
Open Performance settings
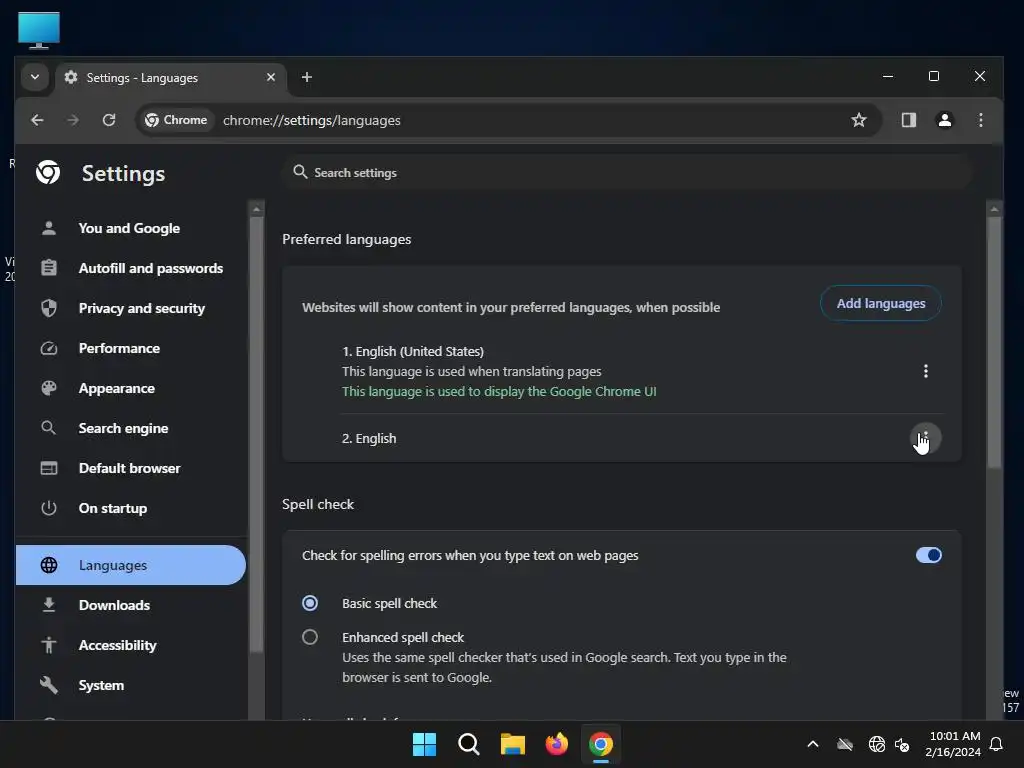[131, 348]
